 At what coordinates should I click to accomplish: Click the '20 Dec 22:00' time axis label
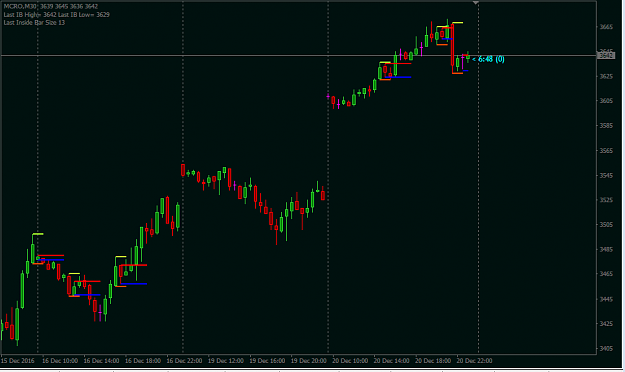pyautogui.click(x=475, y=361)
